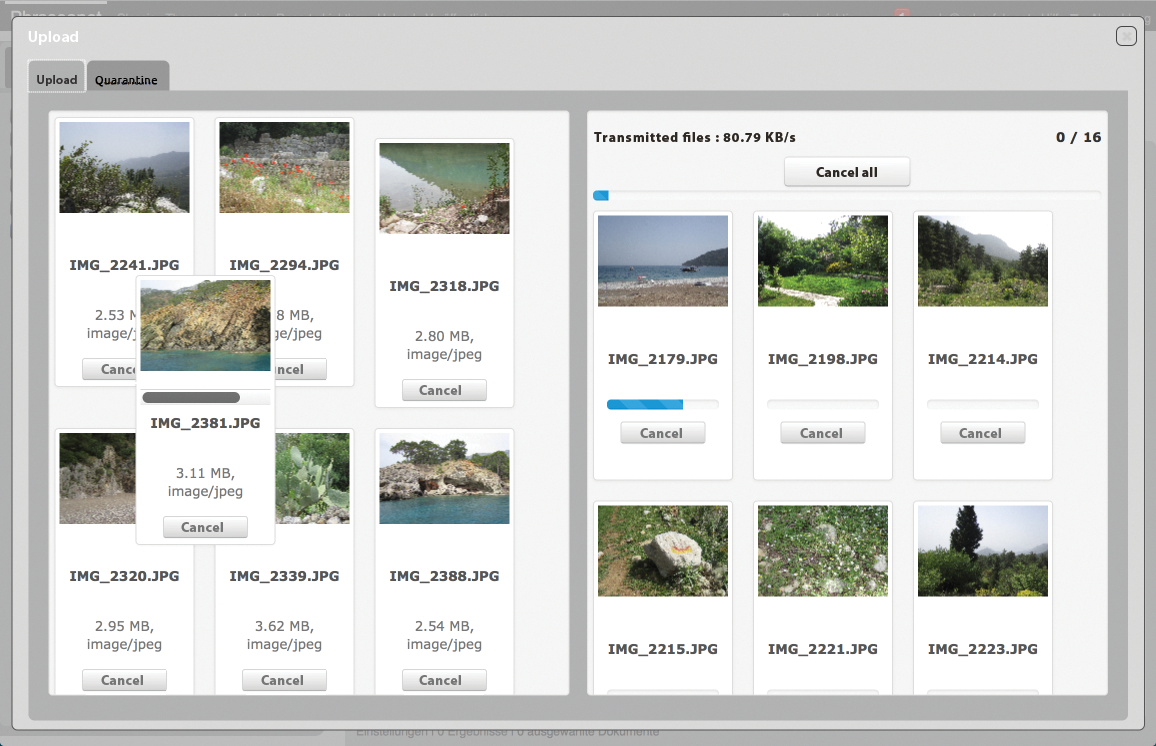
Task: Cancel the transfer of IMG_2179.JPG
Action: coord(662,432)
